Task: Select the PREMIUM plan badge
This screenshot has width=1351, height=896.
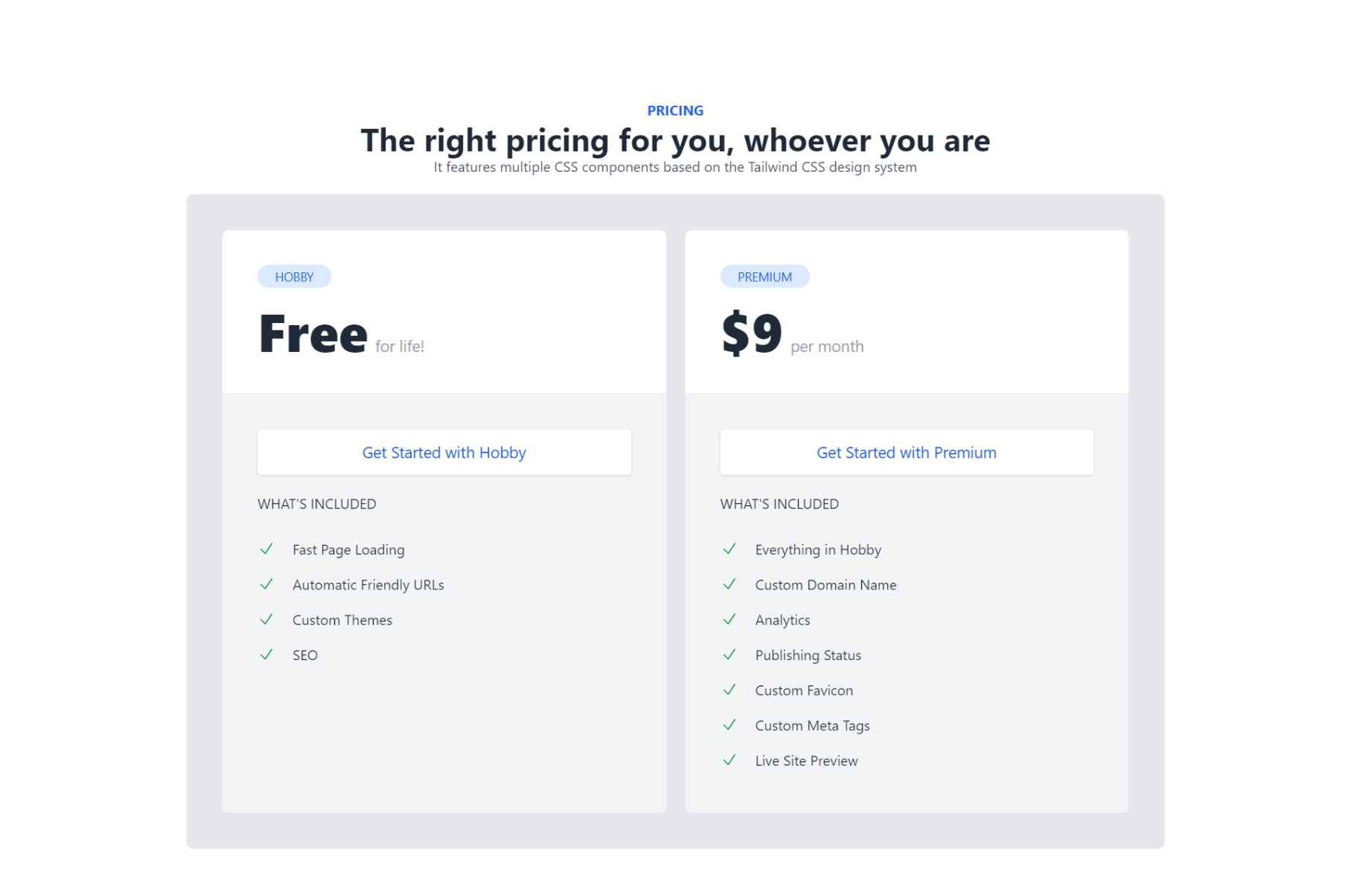Action: click(764, 277)
